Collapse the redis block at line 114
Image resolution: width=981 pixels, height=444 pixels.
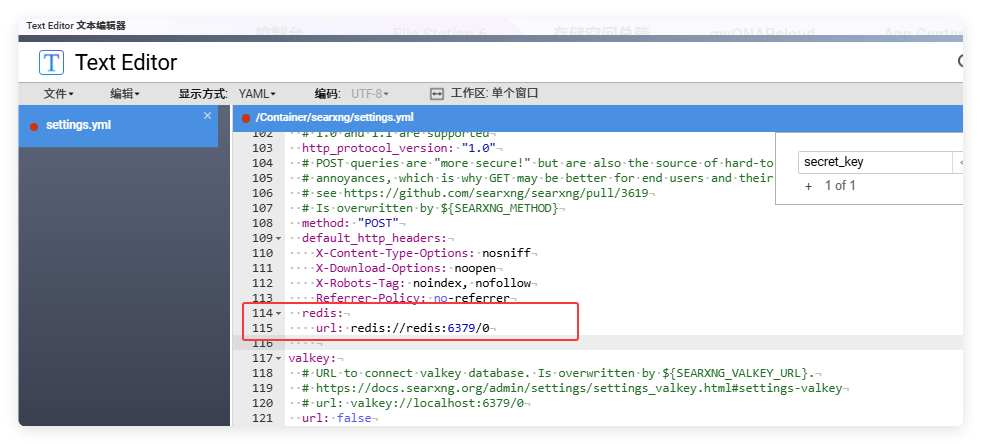tap(278, 313)
